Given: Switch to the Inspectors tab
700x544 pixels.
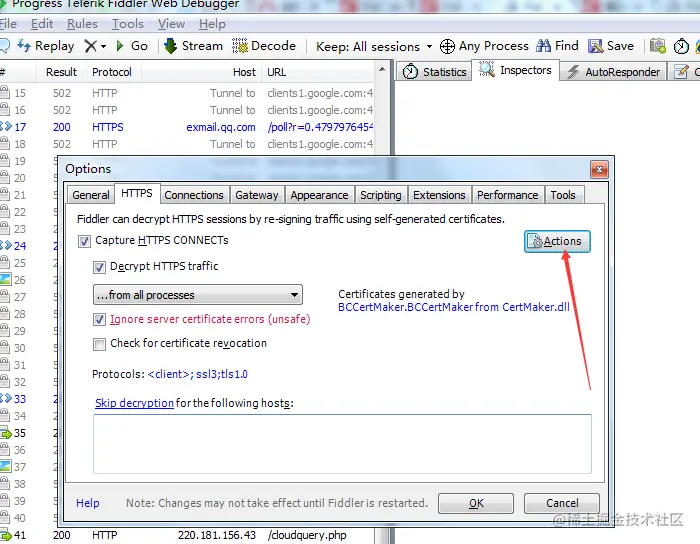Looking at the screenshot, I should click(x=516, y=70).
